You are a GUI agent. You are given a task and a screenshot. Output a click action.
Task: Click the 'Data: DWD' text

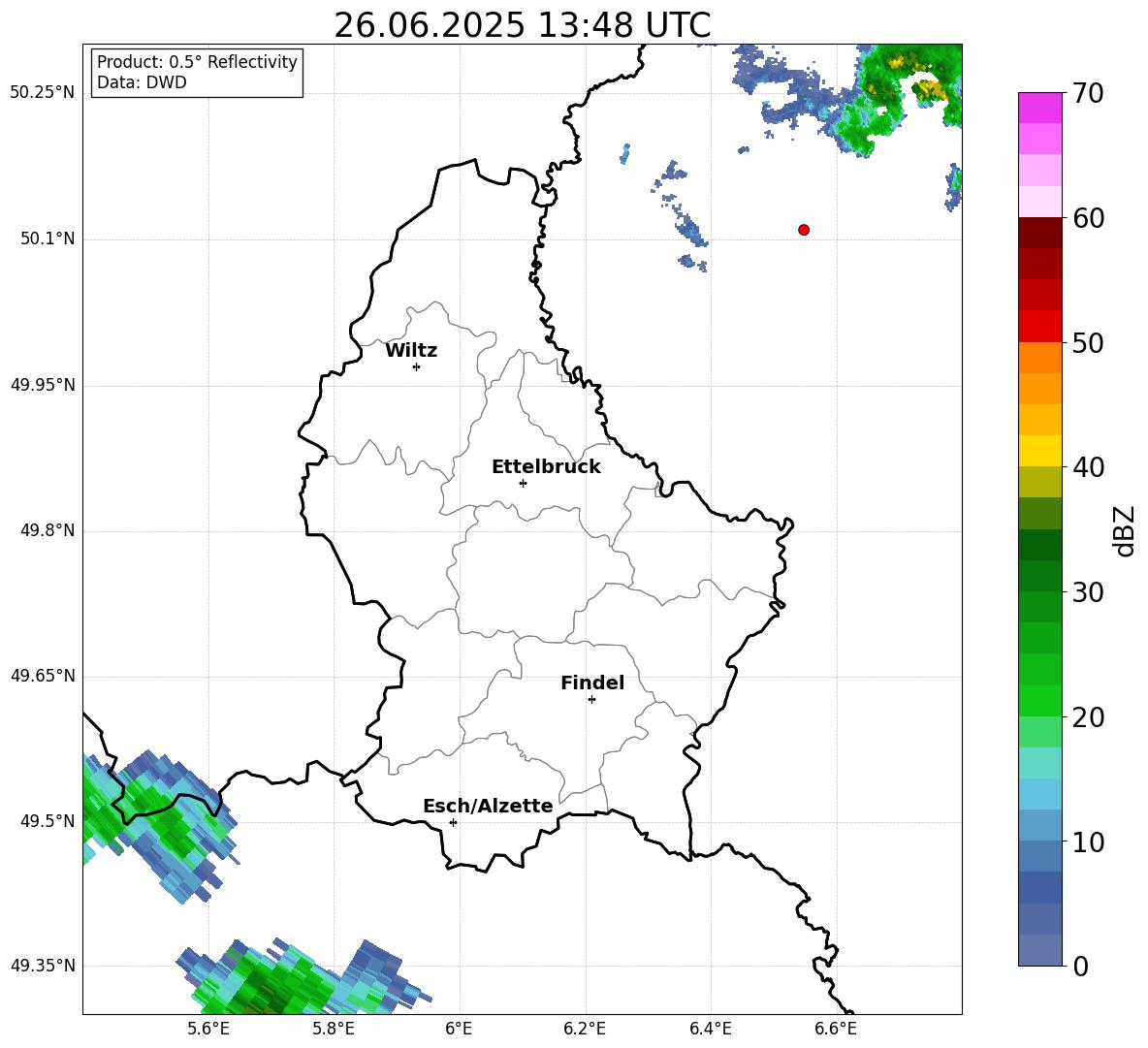[x=142, y=82]
